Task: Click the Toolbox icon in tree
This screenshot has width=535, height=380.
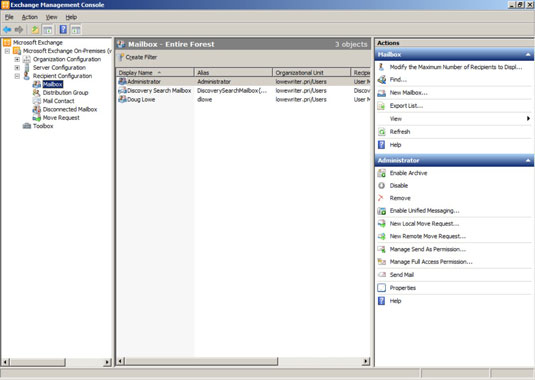Action: [27, 126]
